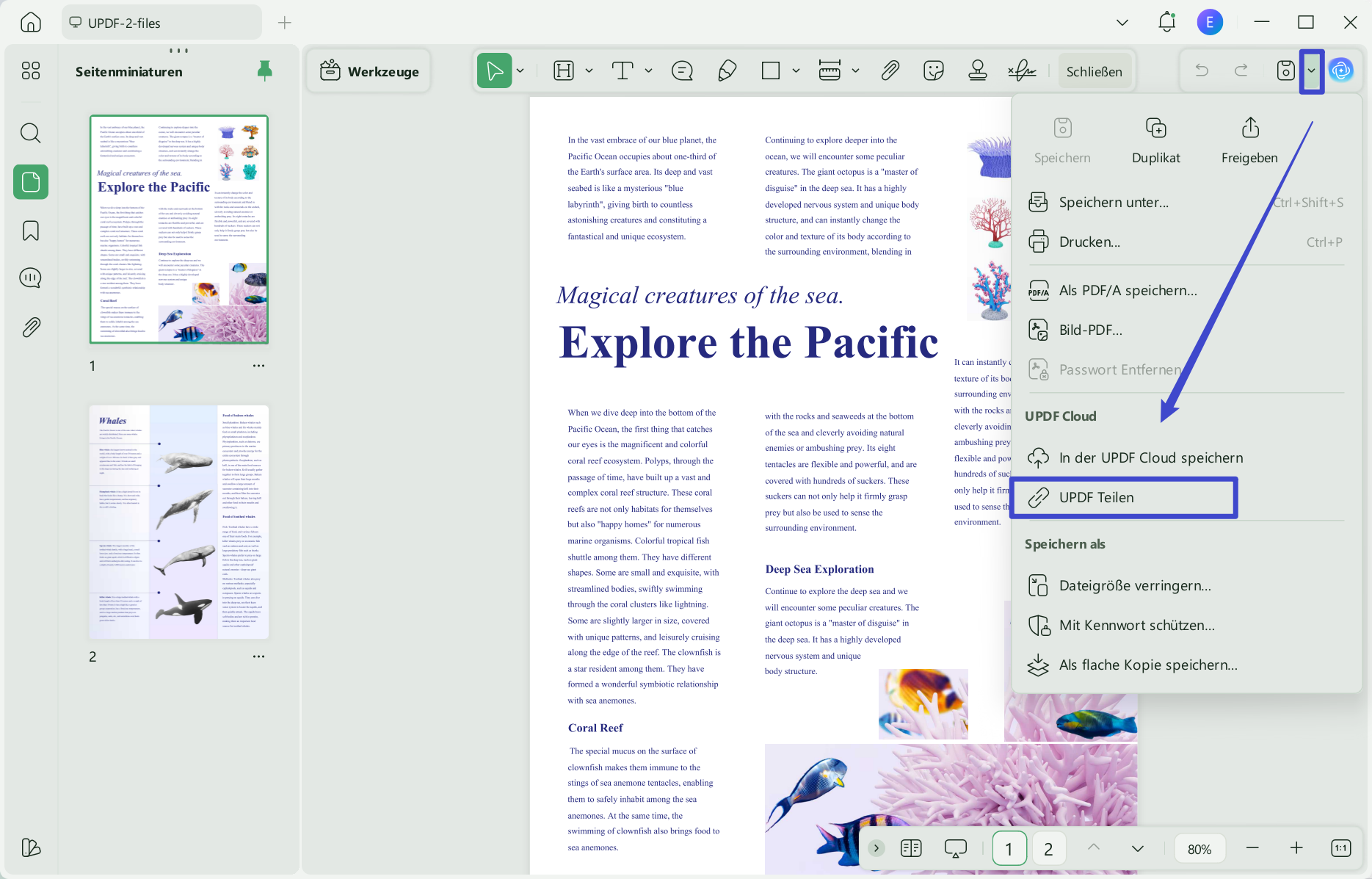Screen dimensions: 1372x879
Task: Redo the last action
Action: coord(1241,70)
